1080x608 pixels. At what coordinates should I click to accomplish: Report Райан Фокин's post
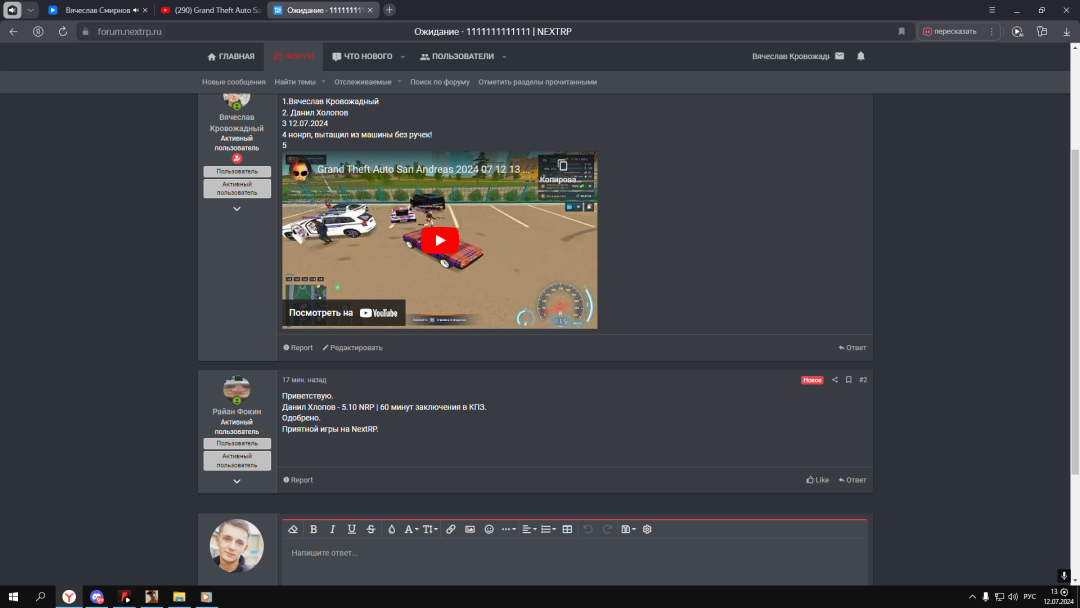(298, 480)
